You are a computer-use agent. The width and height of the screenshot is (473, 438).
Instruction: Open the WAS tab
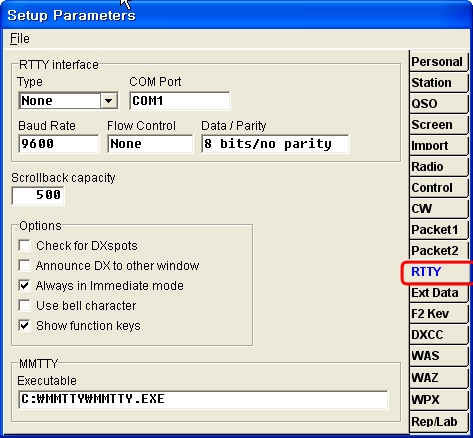point(438,356)
